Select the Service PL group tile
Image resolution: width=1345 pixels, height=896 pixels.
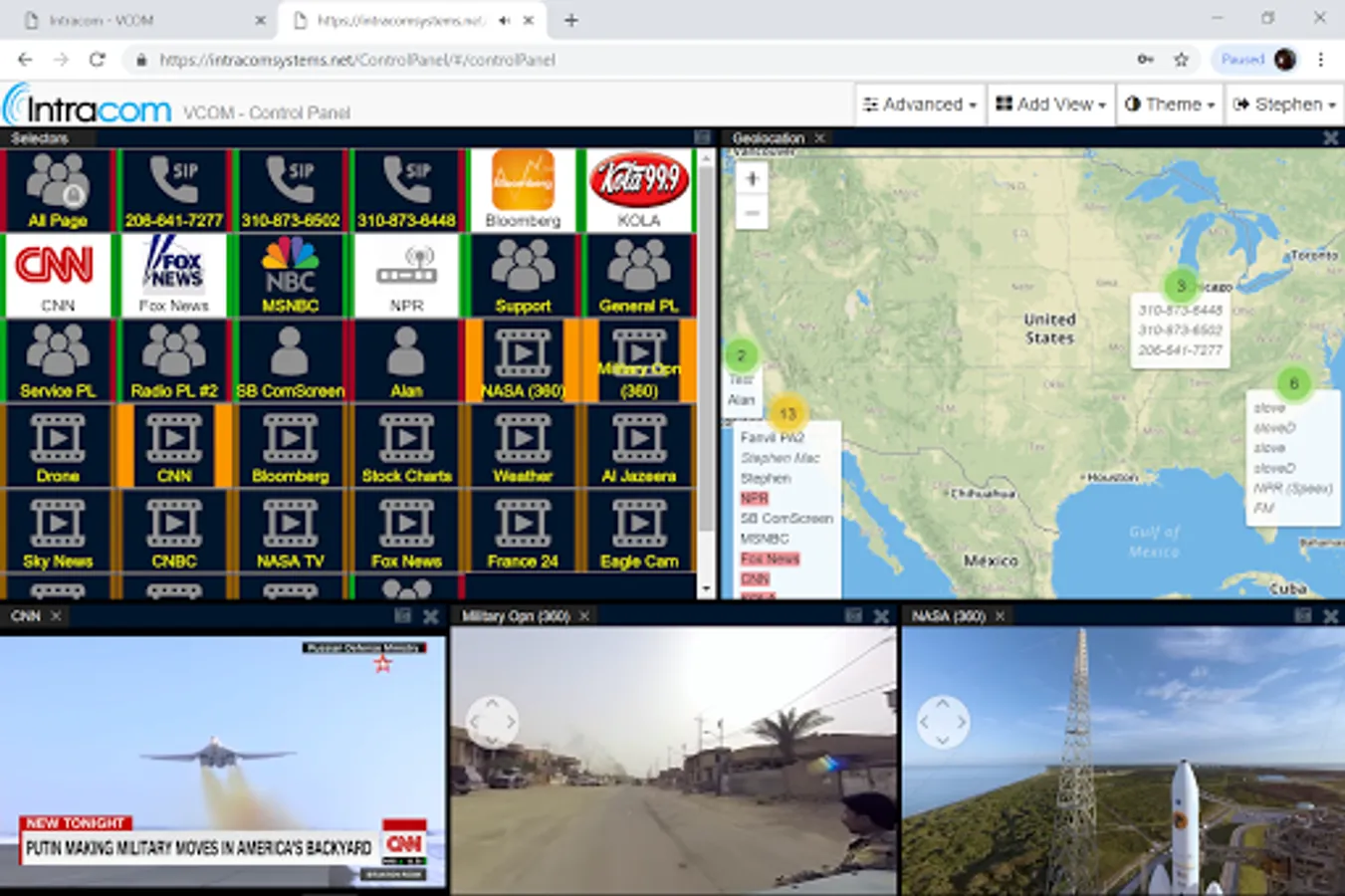tap(58, 361)
